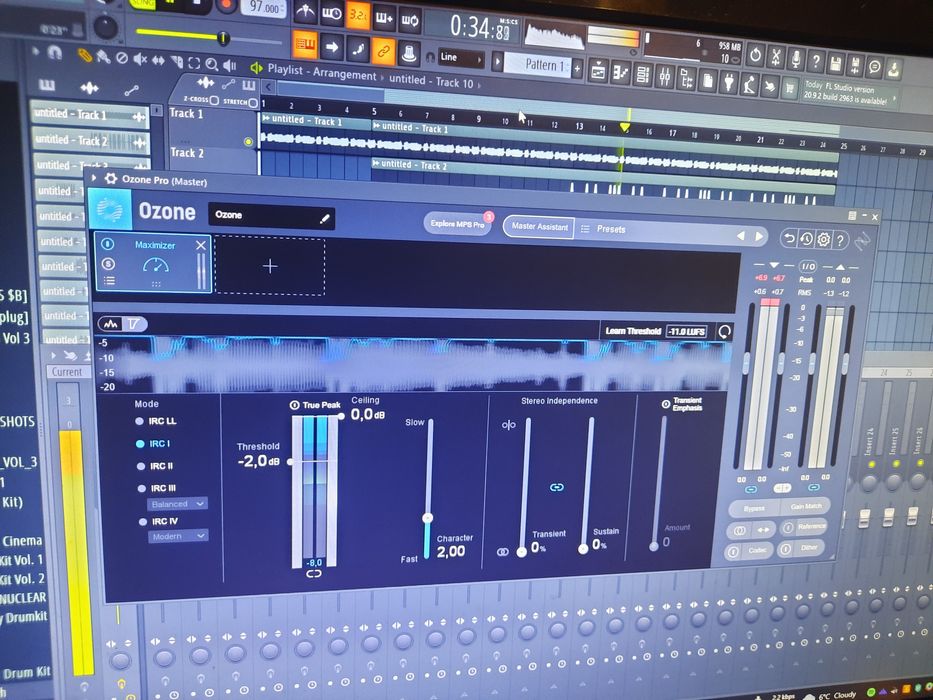The width and height of the screenshot is (933, 700).
Task: Toggle the Z-CROSS checkbox
Action: (x=214, y=100)
